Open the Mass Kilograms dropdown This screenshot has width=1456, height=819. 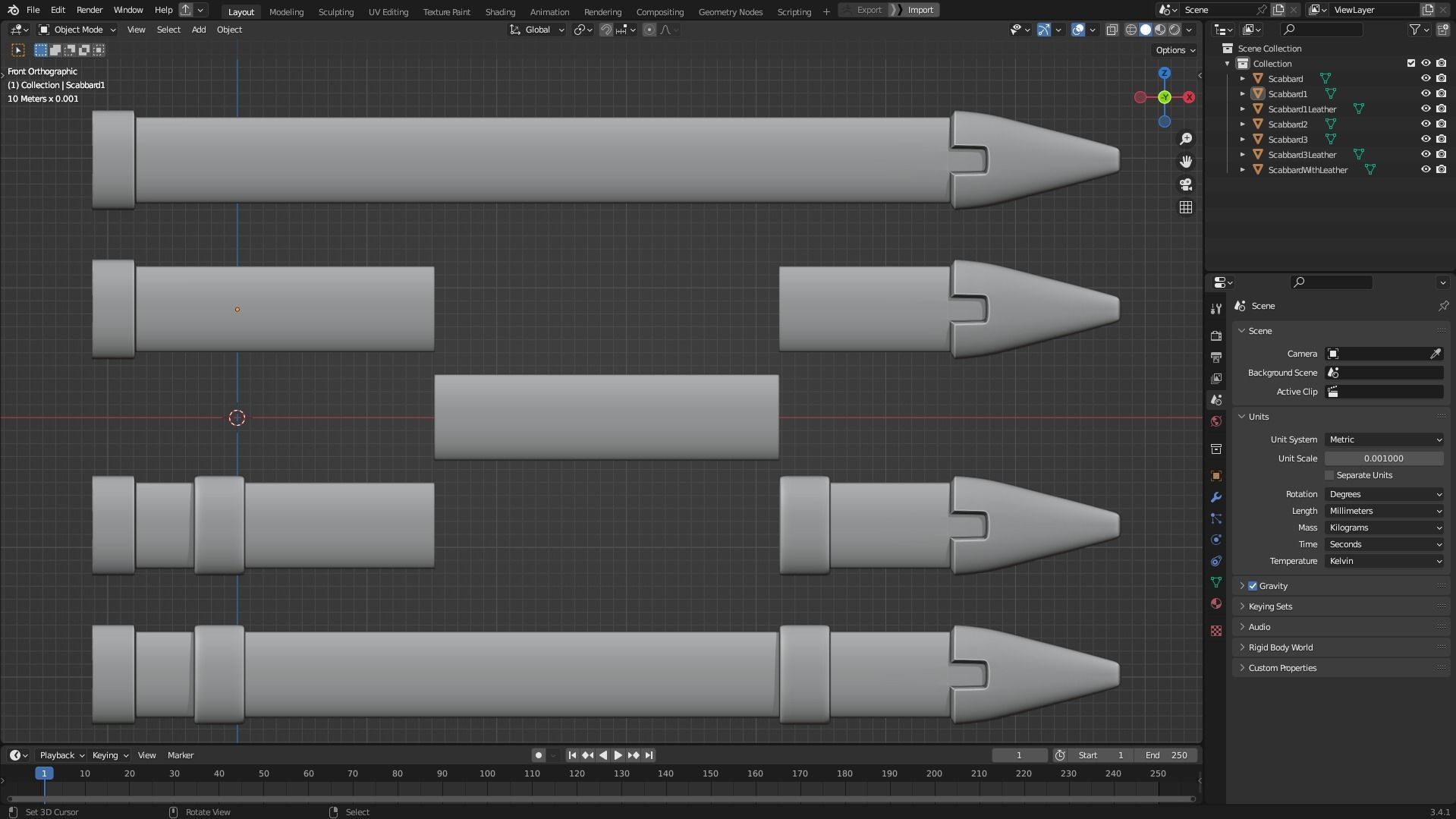click(x=1384, y=528)
